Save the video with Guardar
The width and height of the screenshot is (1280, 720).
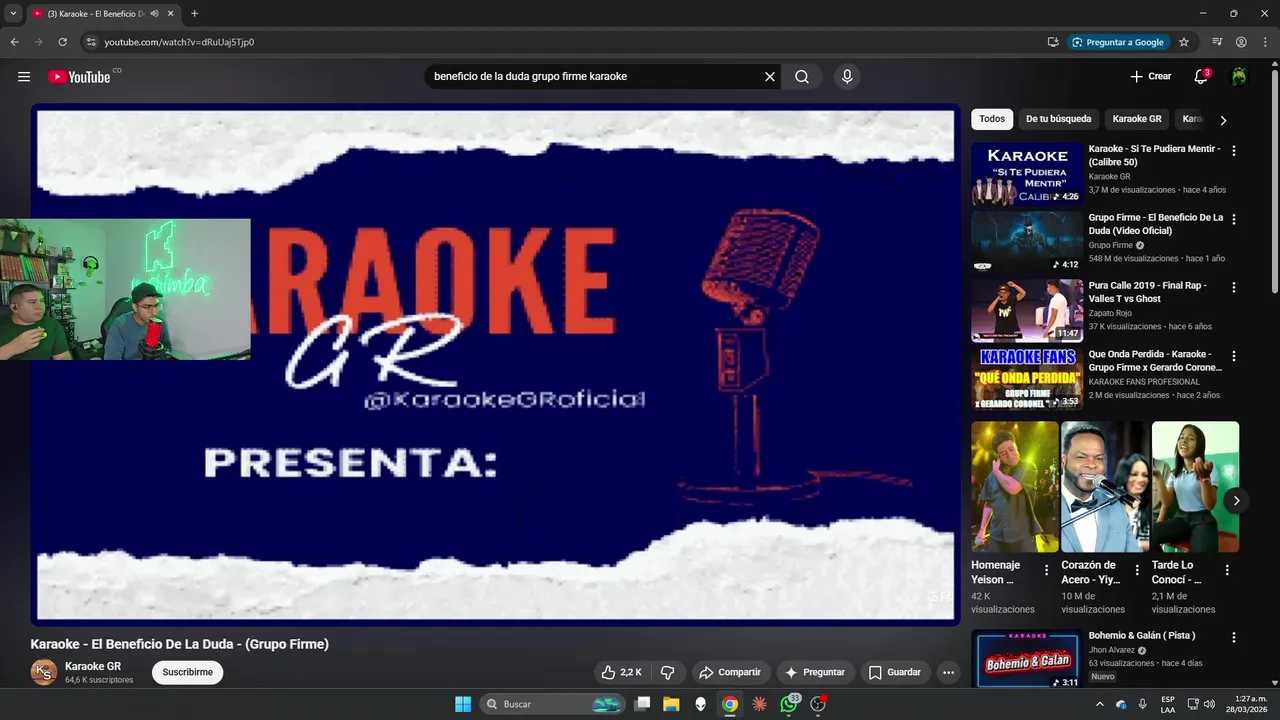895,672
